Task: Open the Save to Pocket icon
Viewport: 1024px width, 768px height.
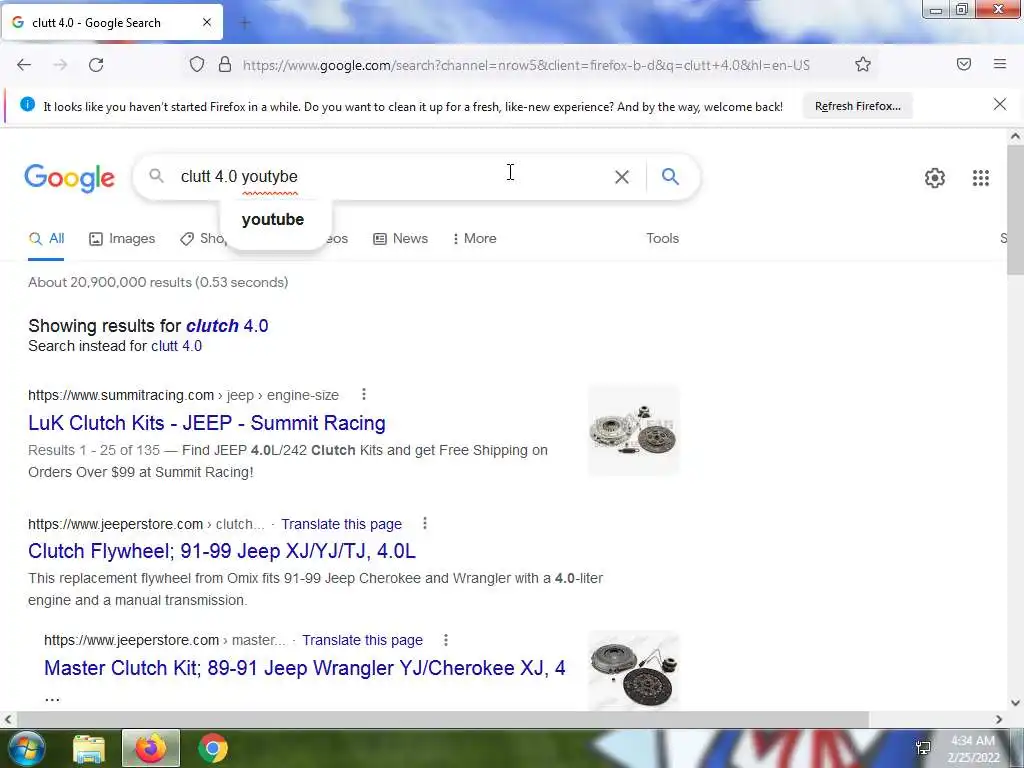Action: pos(964,64)
